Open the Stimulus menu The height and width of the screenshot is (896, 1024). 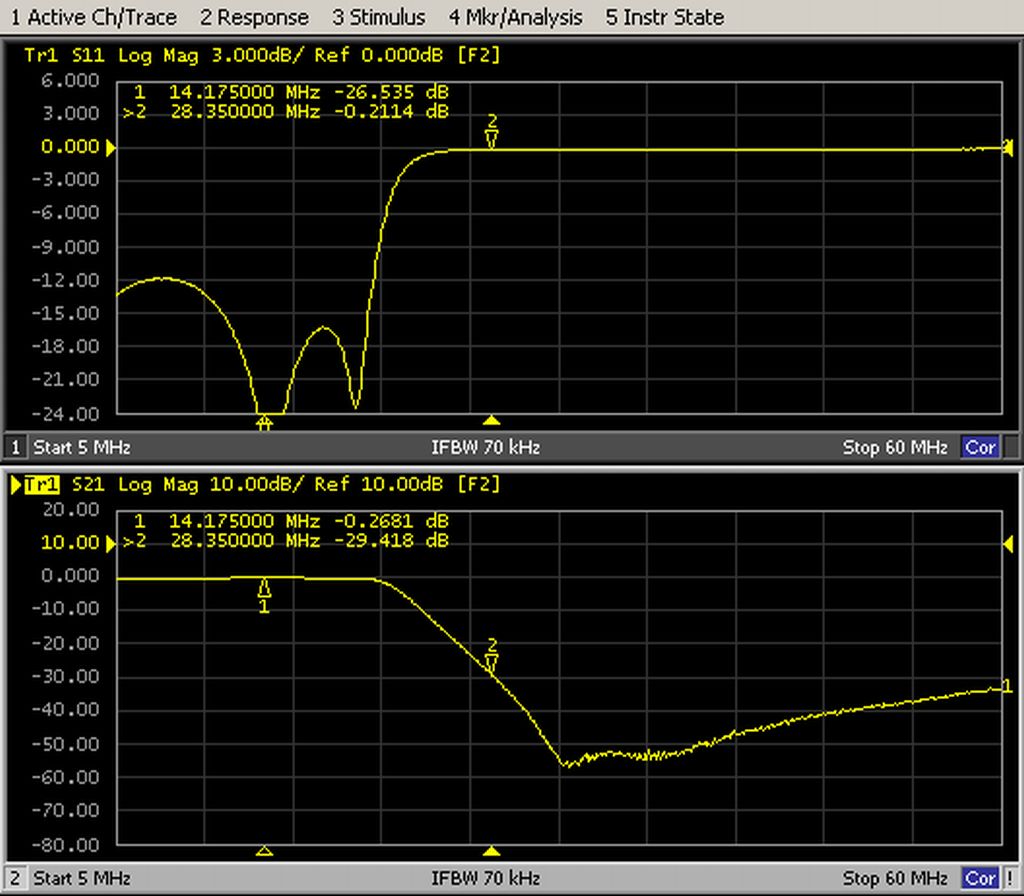click(x=378, y=17)
